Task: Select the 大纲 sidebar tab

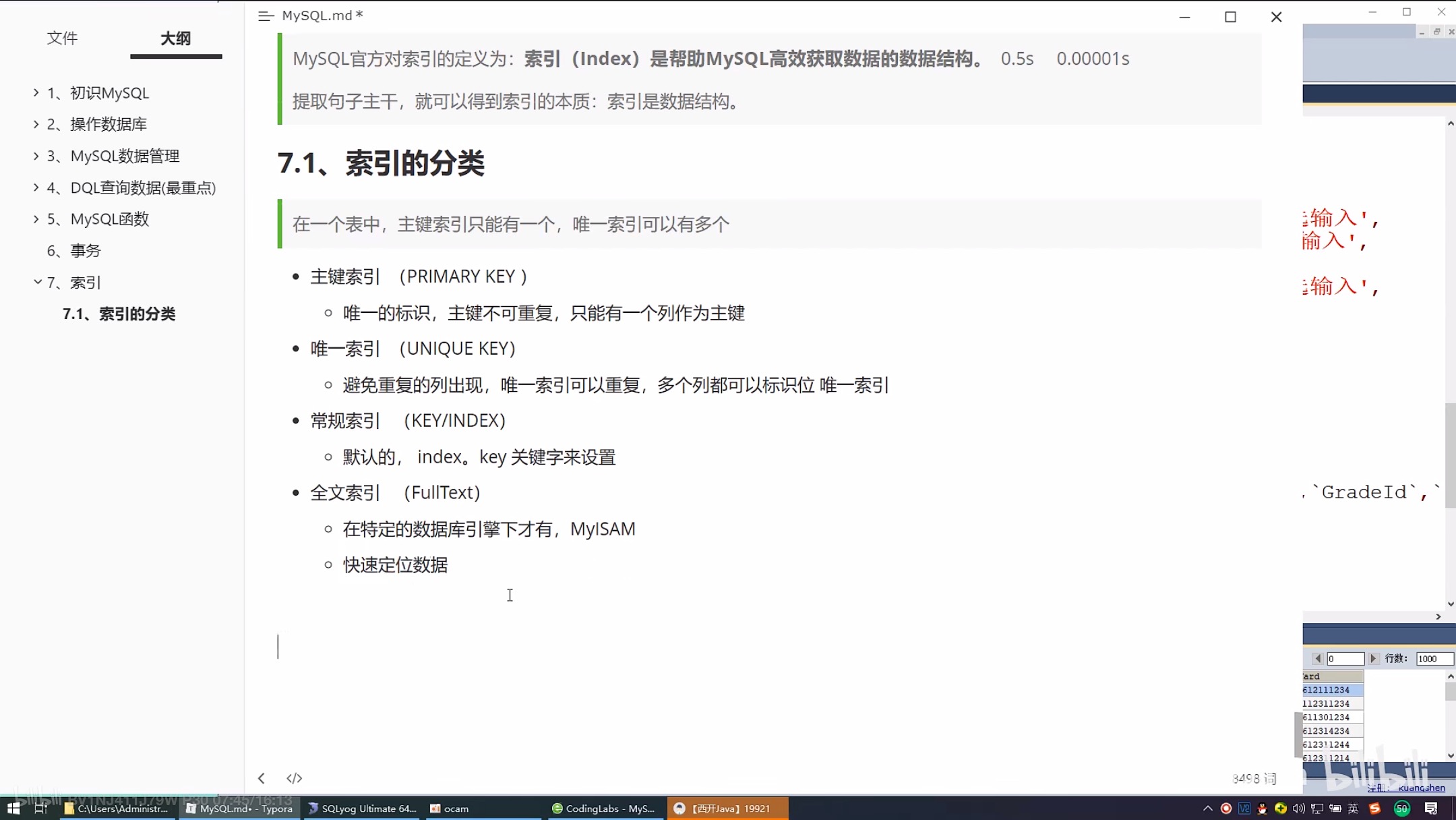Action: tap(175, 38)
